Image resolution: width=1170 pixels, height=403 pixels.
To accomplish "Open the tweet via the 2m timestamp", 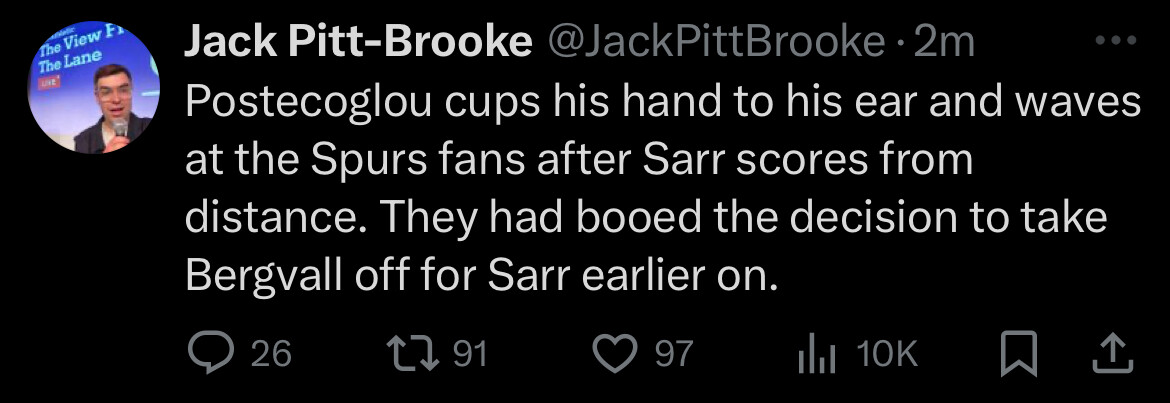I will pos(943,43).
